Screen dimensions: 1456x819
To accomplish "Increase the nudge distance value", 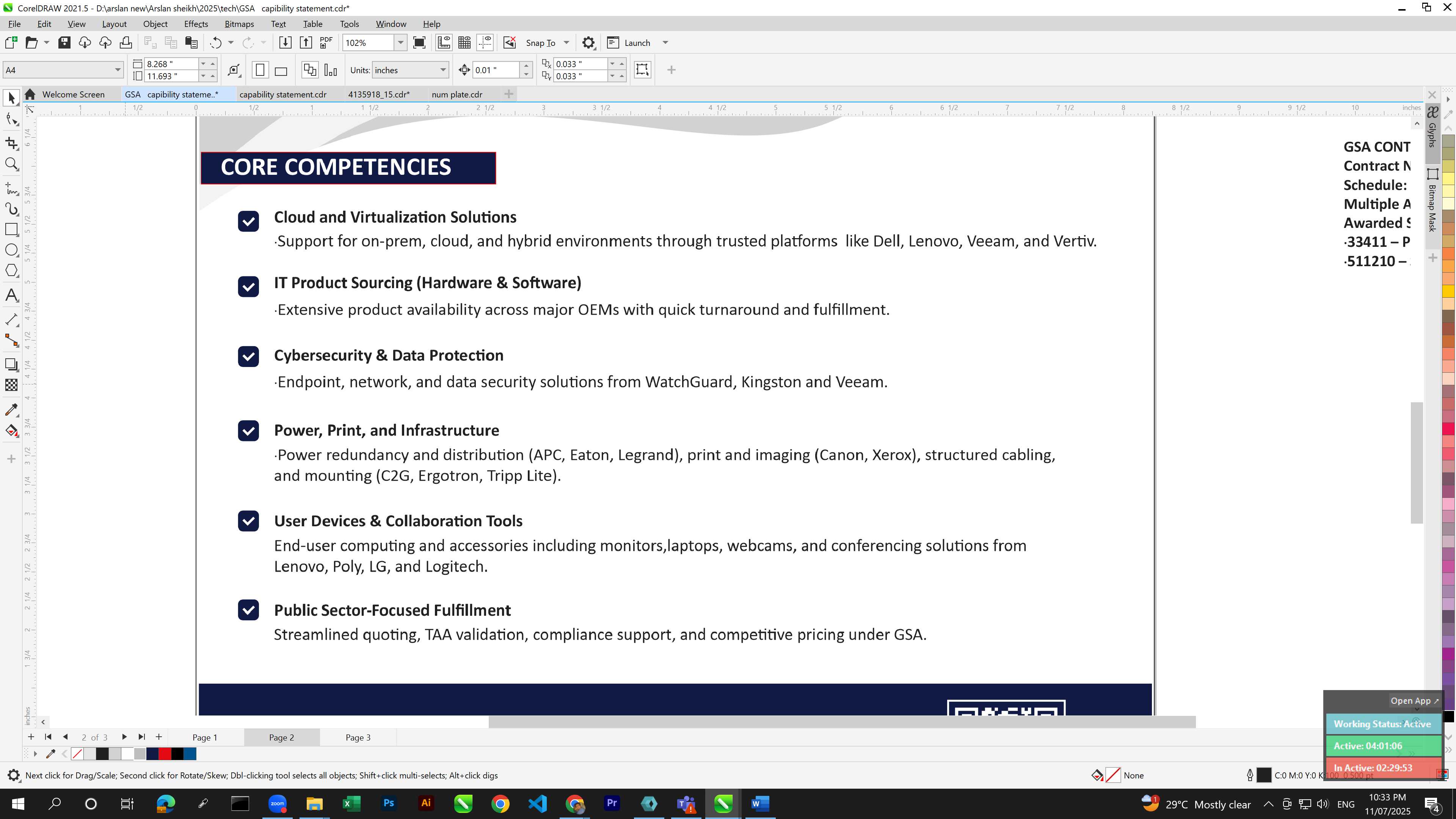I will click(527, 65).
